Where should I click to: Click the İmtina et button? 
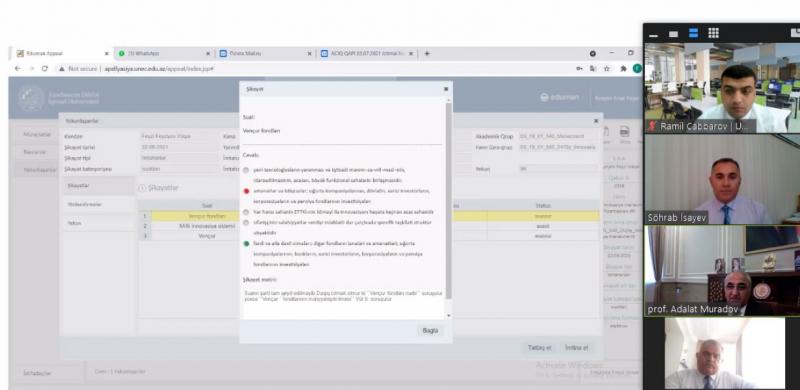[x=577, y=348]
